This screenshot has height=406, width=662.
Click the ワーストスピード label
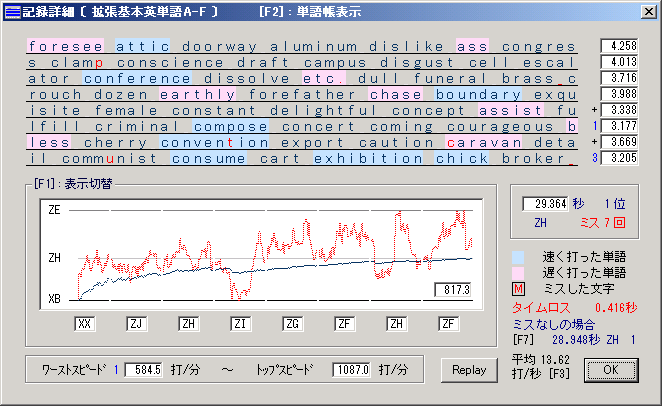[74, 370]
